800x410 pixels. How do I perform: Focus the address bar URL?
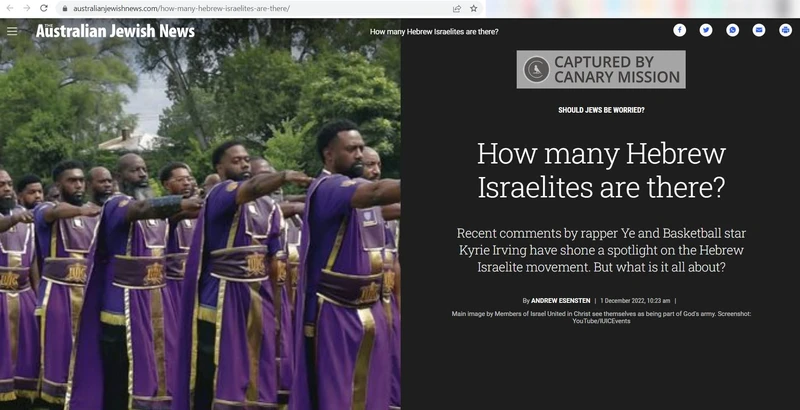coord(182,9)
